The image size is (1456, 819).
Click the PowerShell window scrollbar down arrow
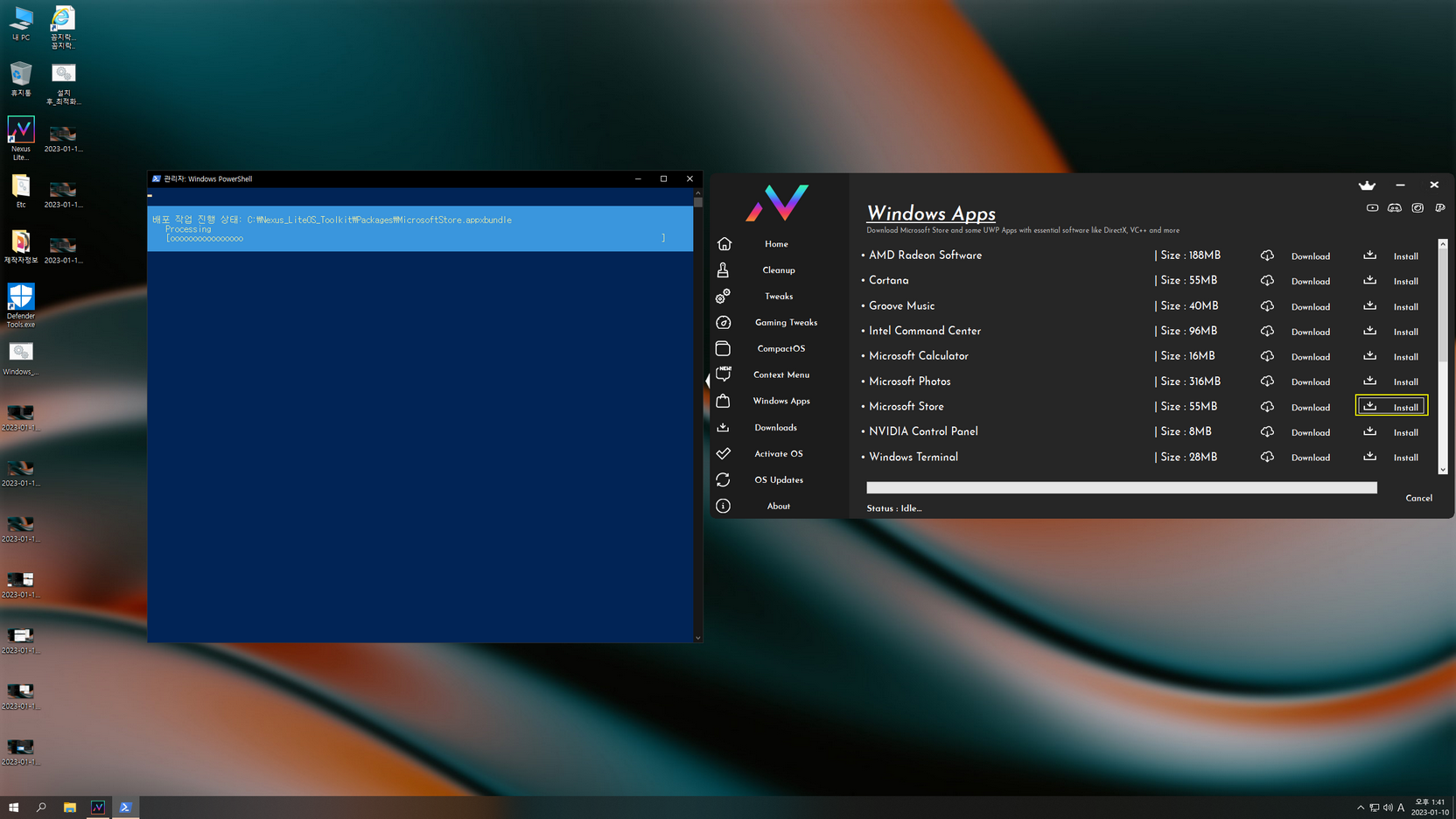pyautogui.click(x=697, y=638)
